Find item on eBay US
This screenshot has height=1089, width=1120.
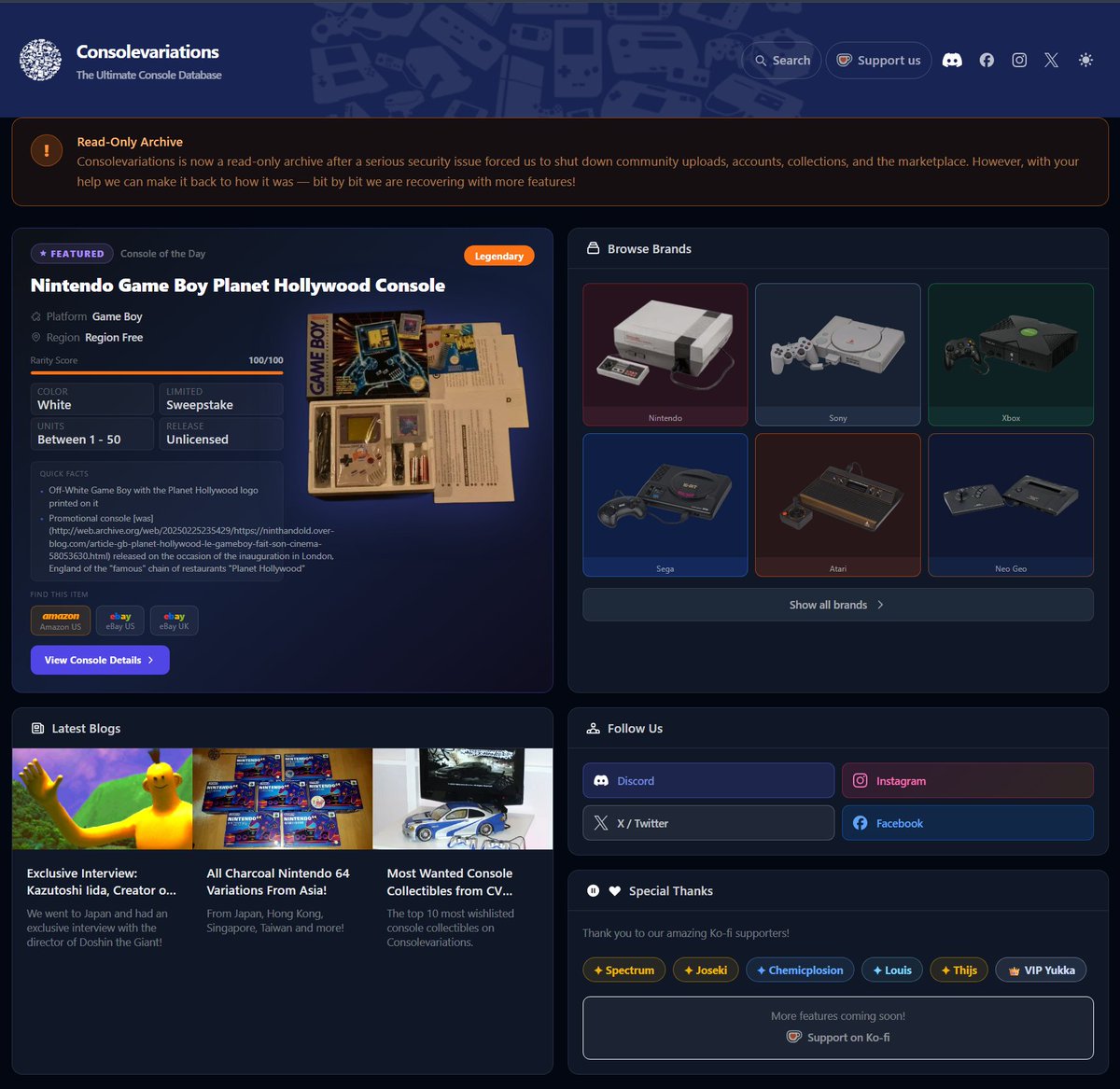(120, 621)
